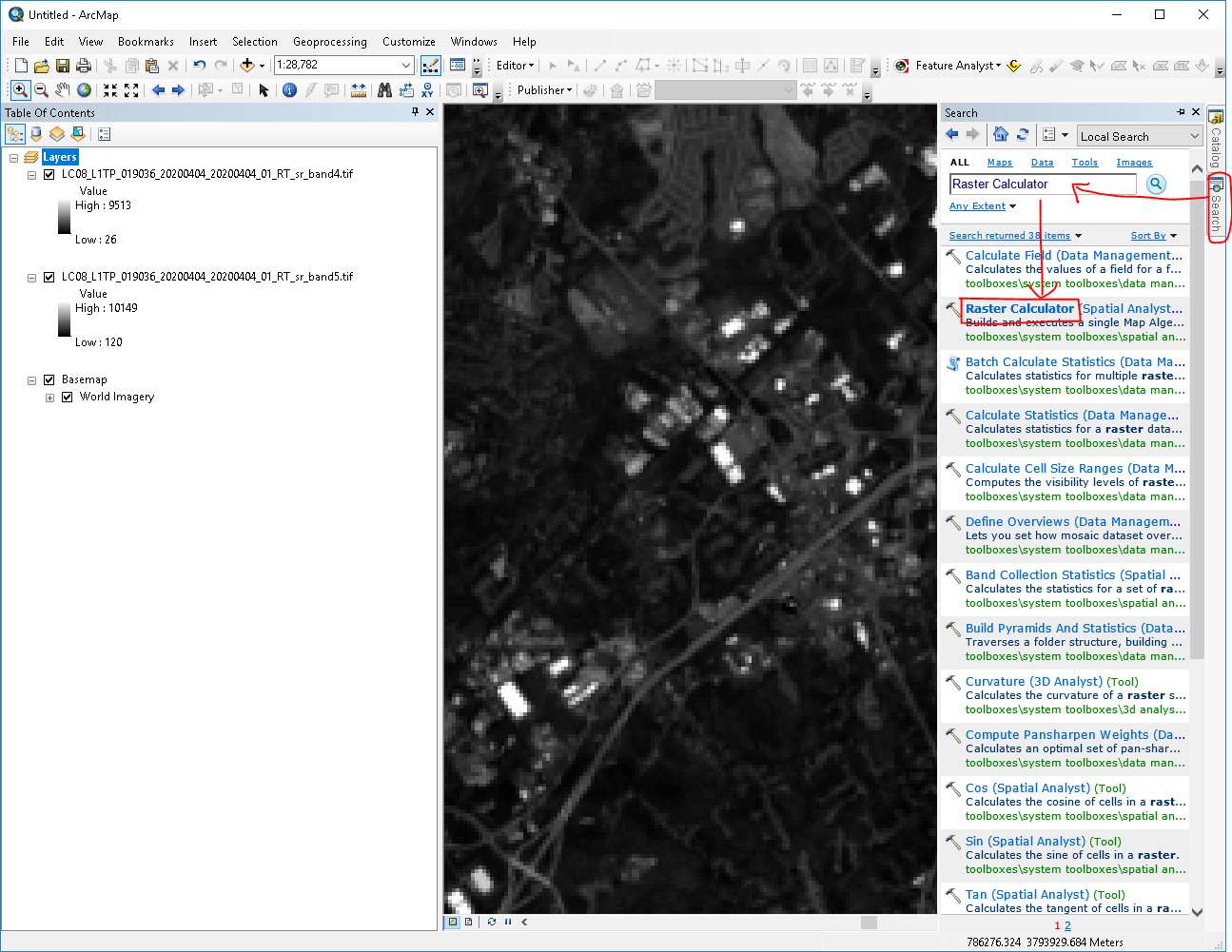Uncheck the sr_band4.tif layer checkbox
The image size is (1232, 952).
pos(49,174)
